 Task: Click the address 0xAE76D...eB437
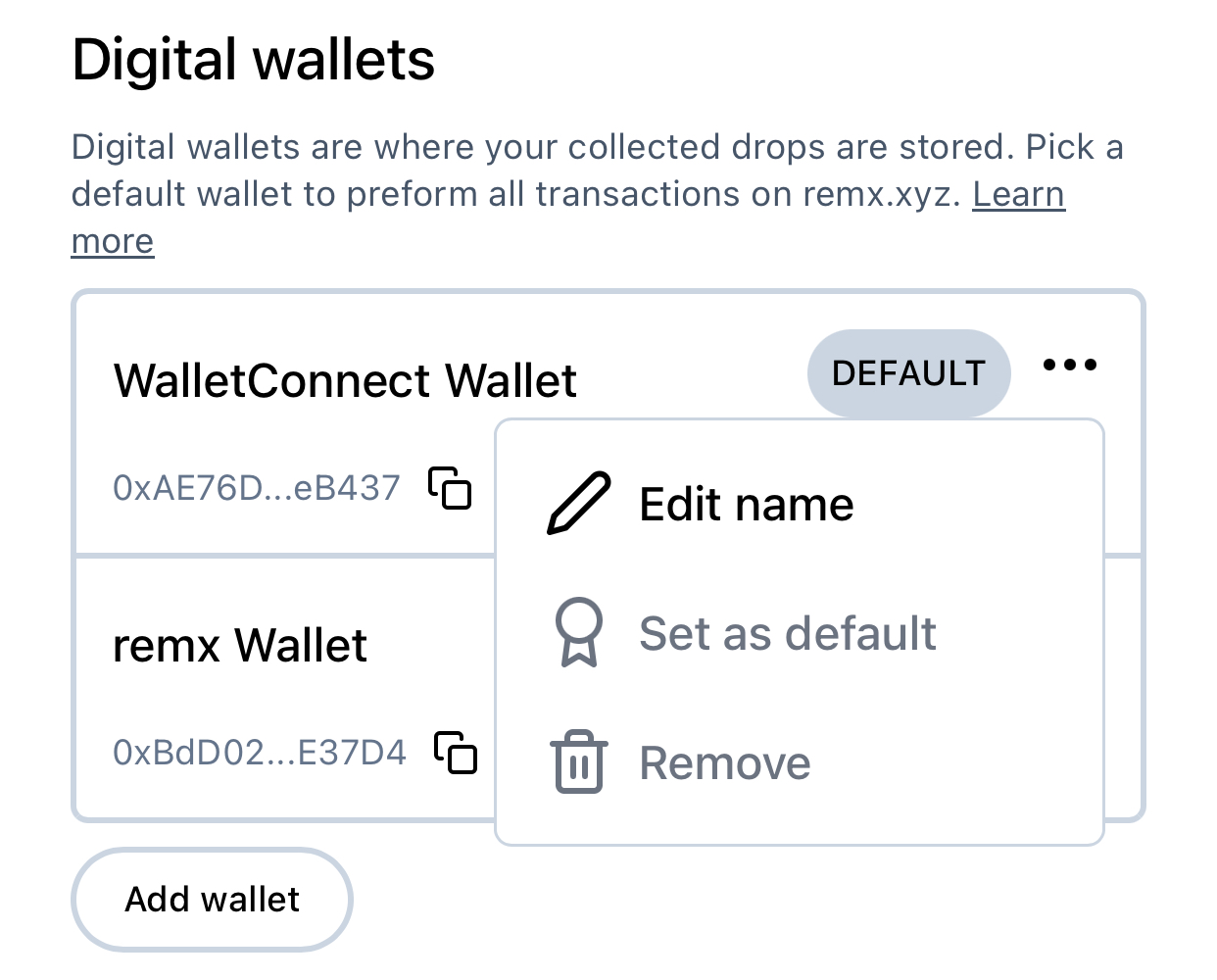click(257, 488)
